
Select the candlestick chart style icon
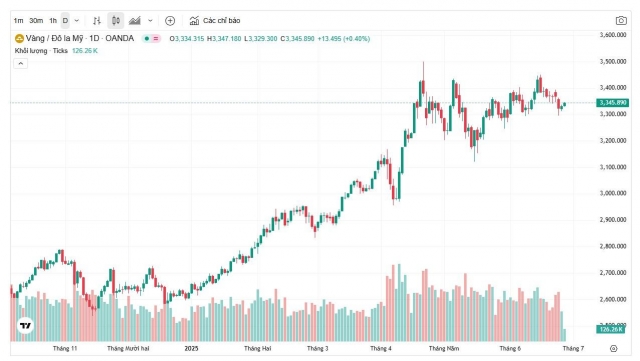tap(116, 20)
